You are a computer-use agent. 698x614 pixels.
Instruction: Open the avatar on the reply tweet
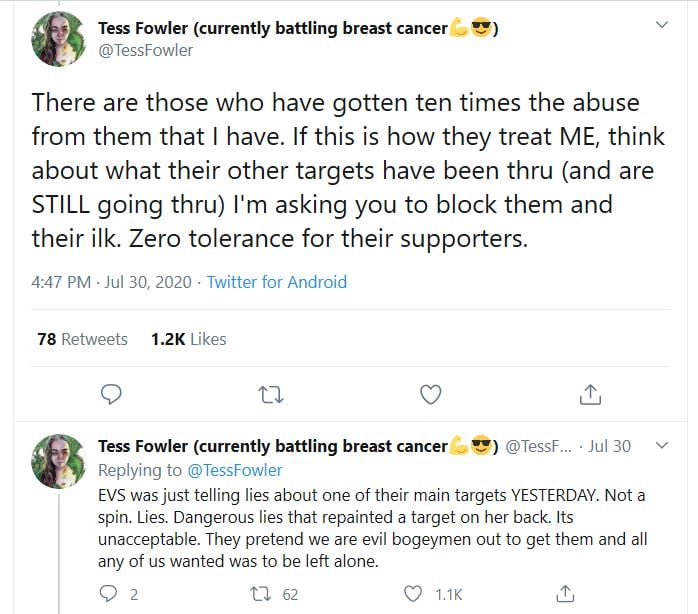tap(58, 460)
